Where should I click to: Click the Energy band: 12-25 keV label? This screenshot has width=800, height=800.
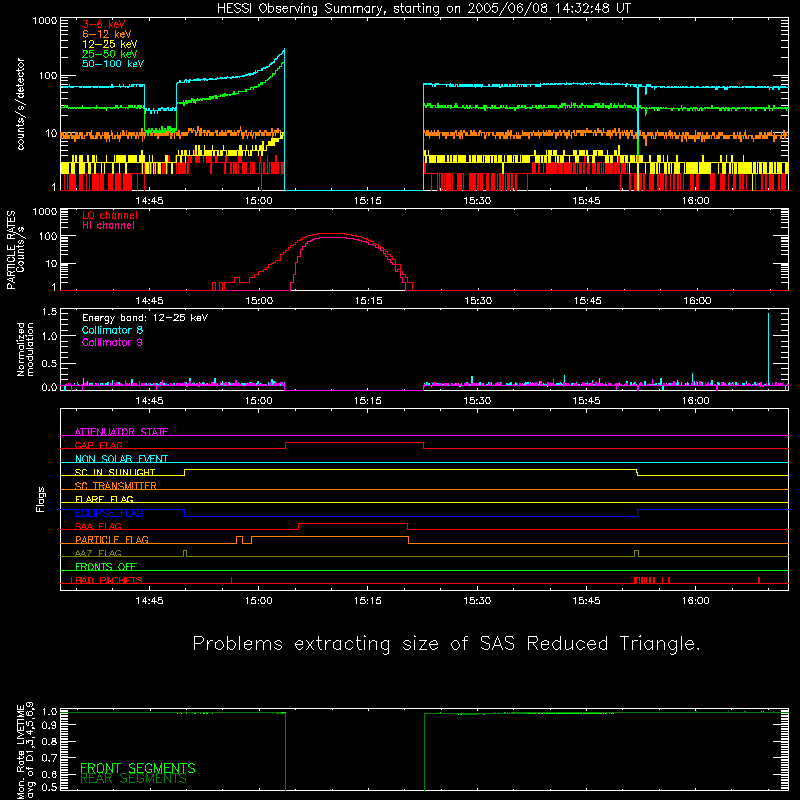(145, 318)
